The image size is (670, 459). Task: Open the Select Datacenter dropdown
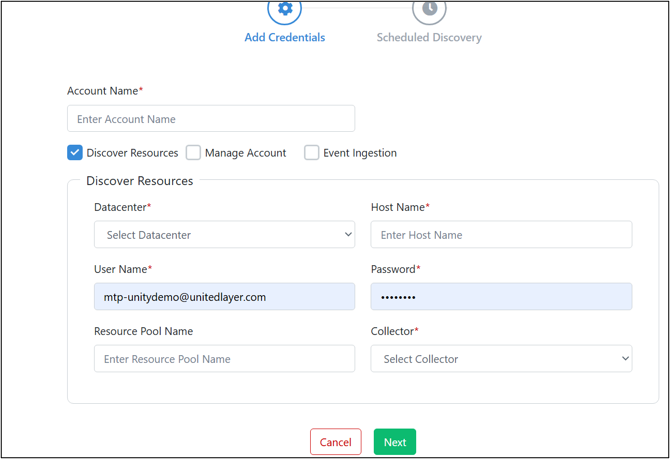coord(224,235)
